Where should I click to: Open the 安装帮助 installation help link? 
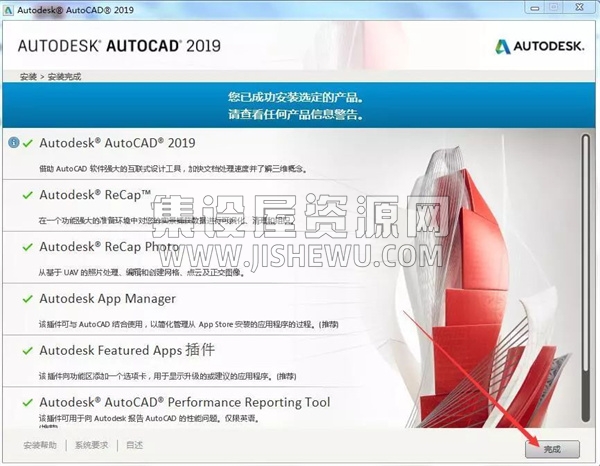(40, 445)
